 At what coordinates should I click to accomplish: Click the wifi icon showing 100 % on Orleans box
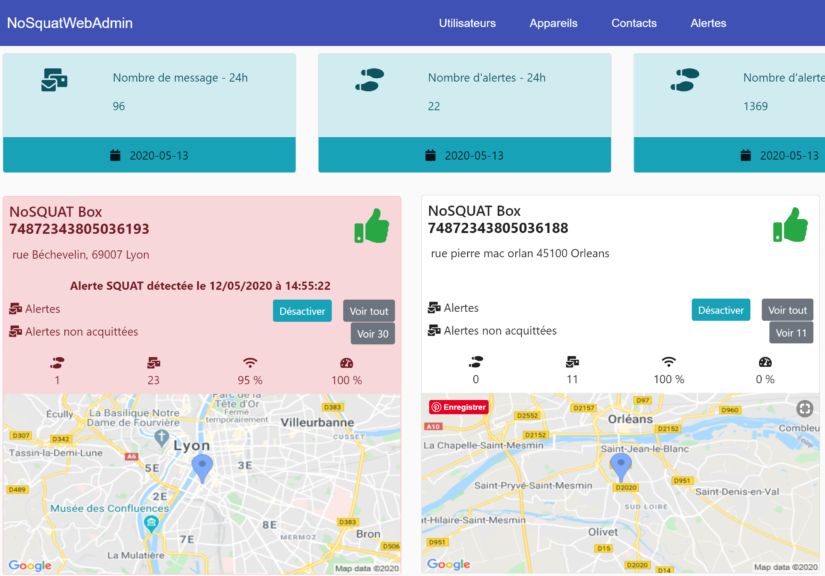tap(668, 362)
